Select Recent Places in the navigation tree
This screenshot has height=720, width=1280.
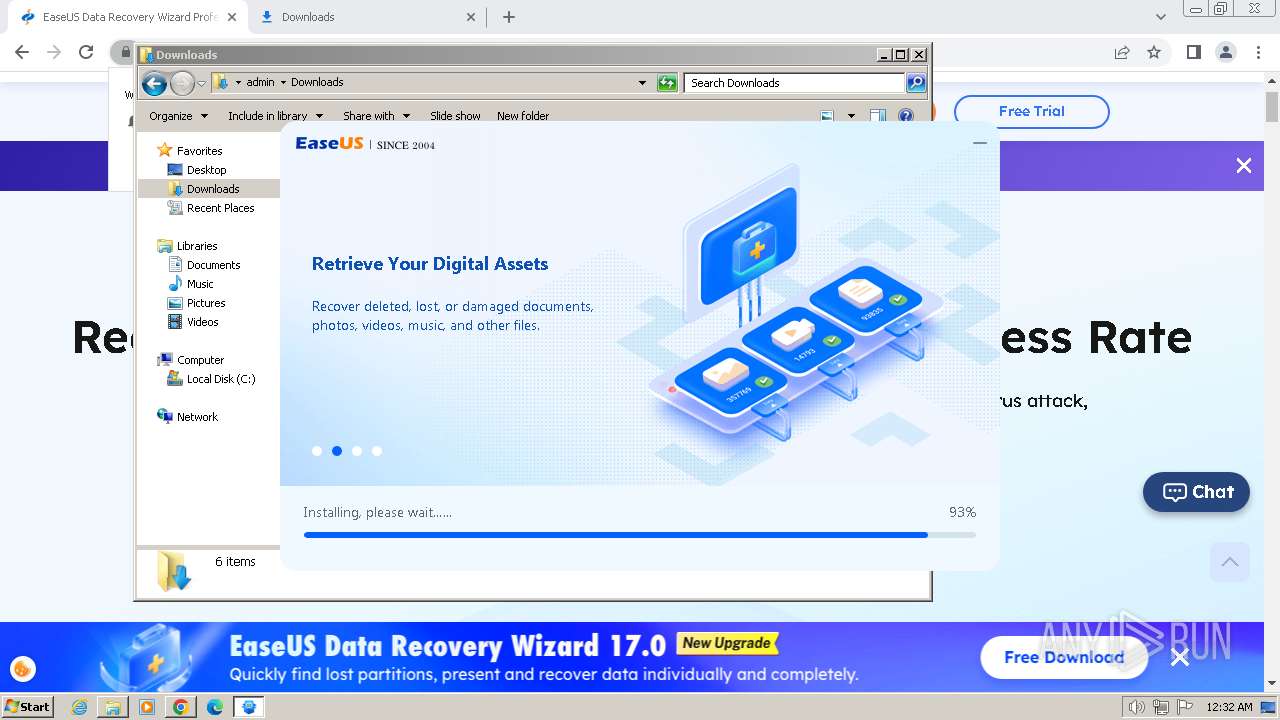click(220, 208)
